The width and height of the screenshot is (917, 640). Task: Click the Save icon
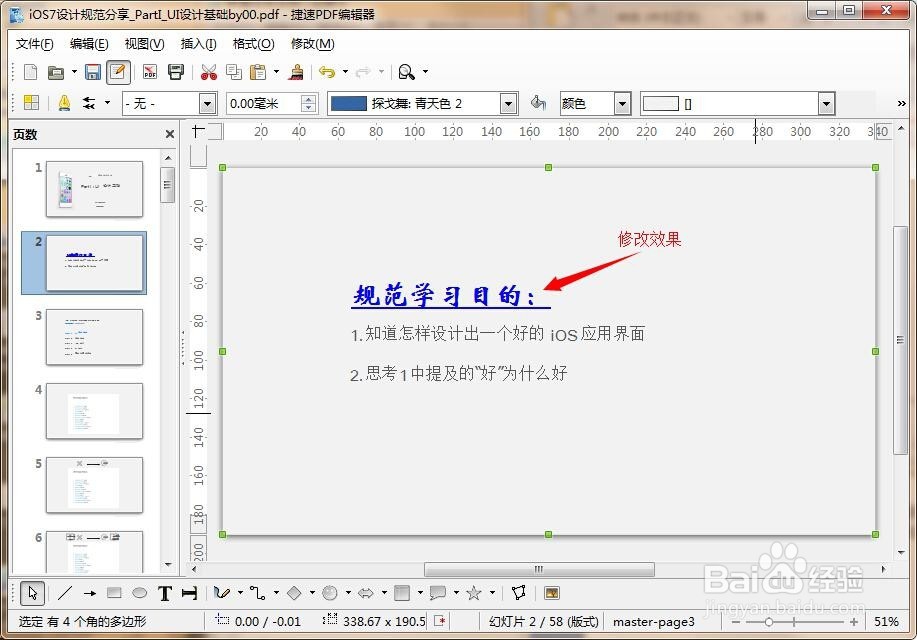tap(92, 72)
